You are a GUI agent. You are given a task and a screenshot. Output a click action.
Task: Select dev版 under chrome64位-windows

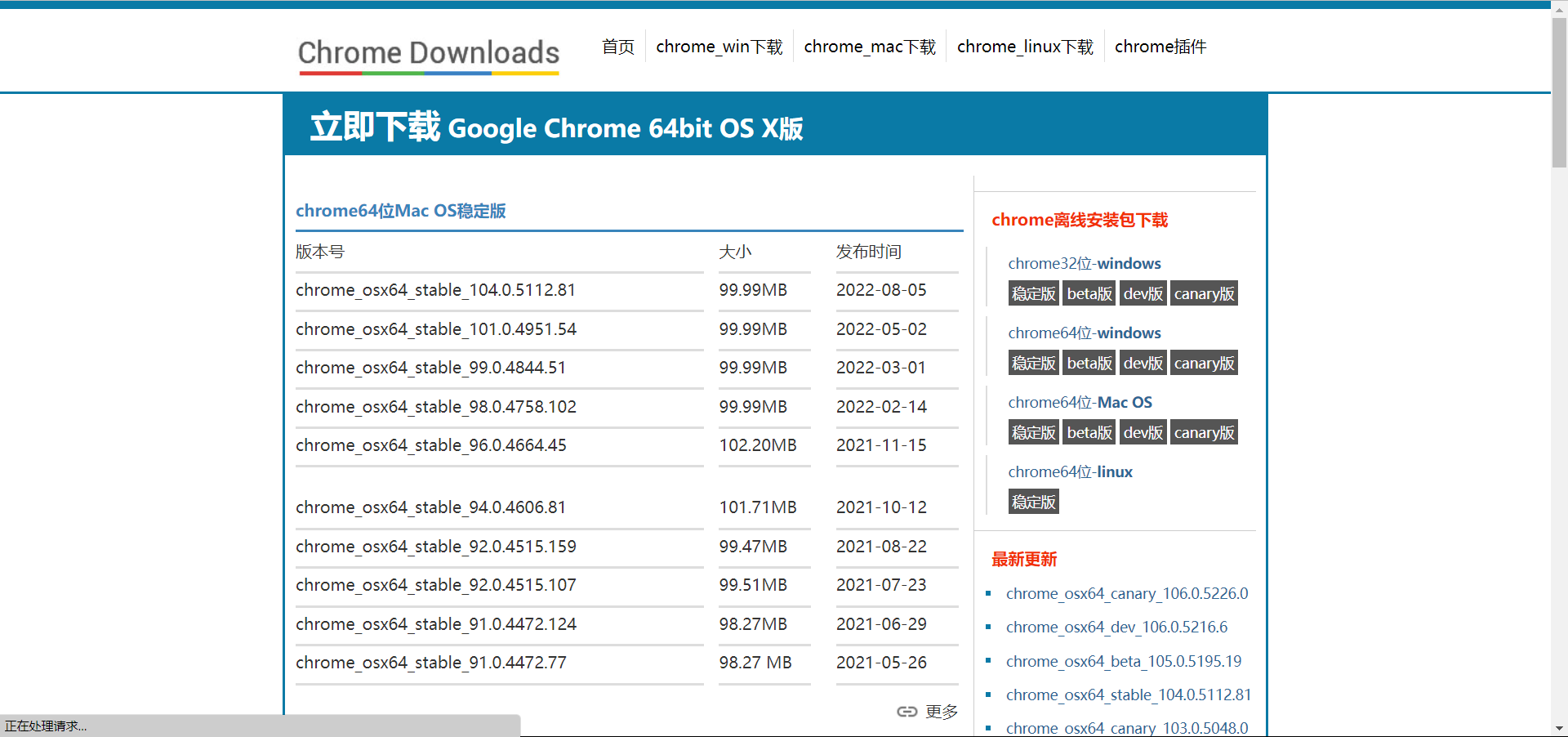1143,363
